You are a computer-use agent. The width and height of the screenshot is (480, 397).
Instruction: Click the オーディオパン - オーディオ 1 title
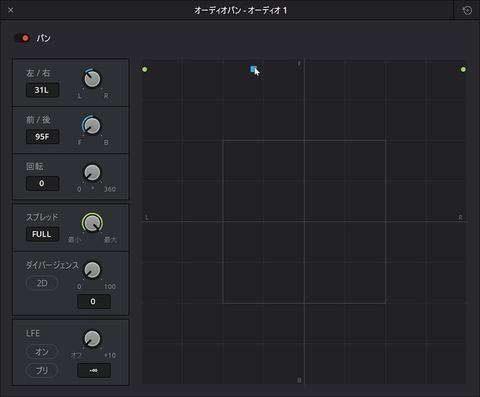click(x=241, y=10)
